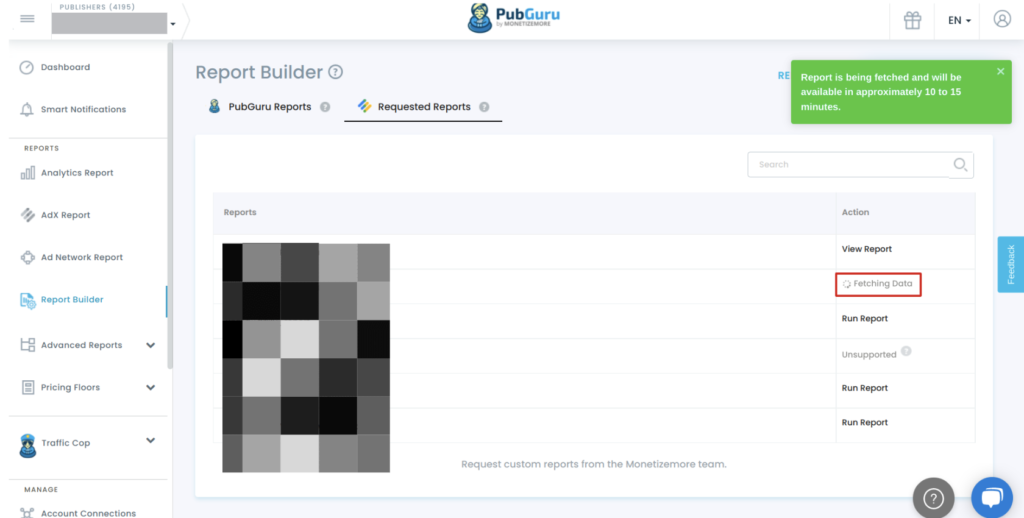Go to Dashboard in sidebar
Viewport: 1024px width, 518px height.
point(65,67)
